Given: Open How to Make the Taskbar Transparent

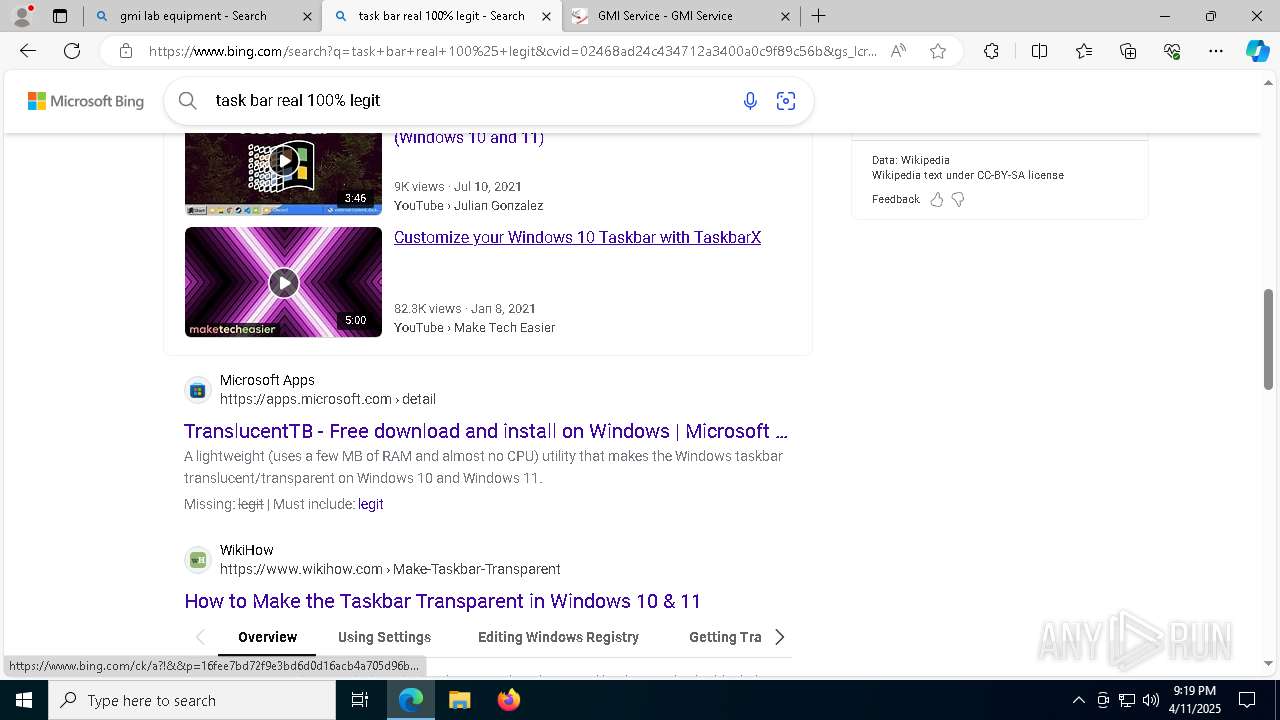Looking at the screenshot, I should (442, 602).
